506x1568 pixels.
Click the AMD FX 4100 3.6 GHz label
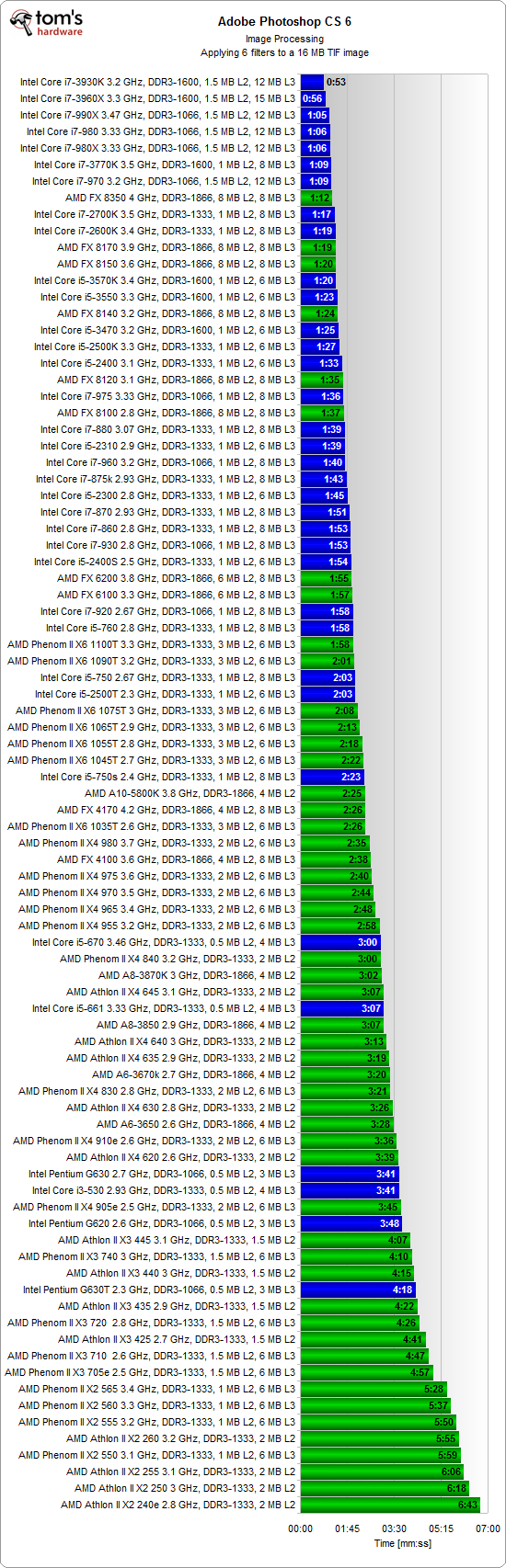[177, 859]
